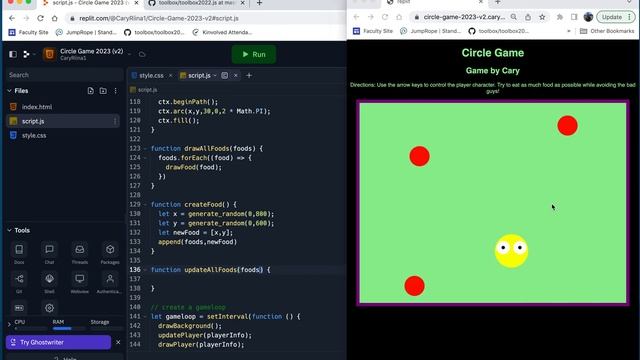Open style.css from the file tree
Screen dimensions: 640x360
coord(34,136)
